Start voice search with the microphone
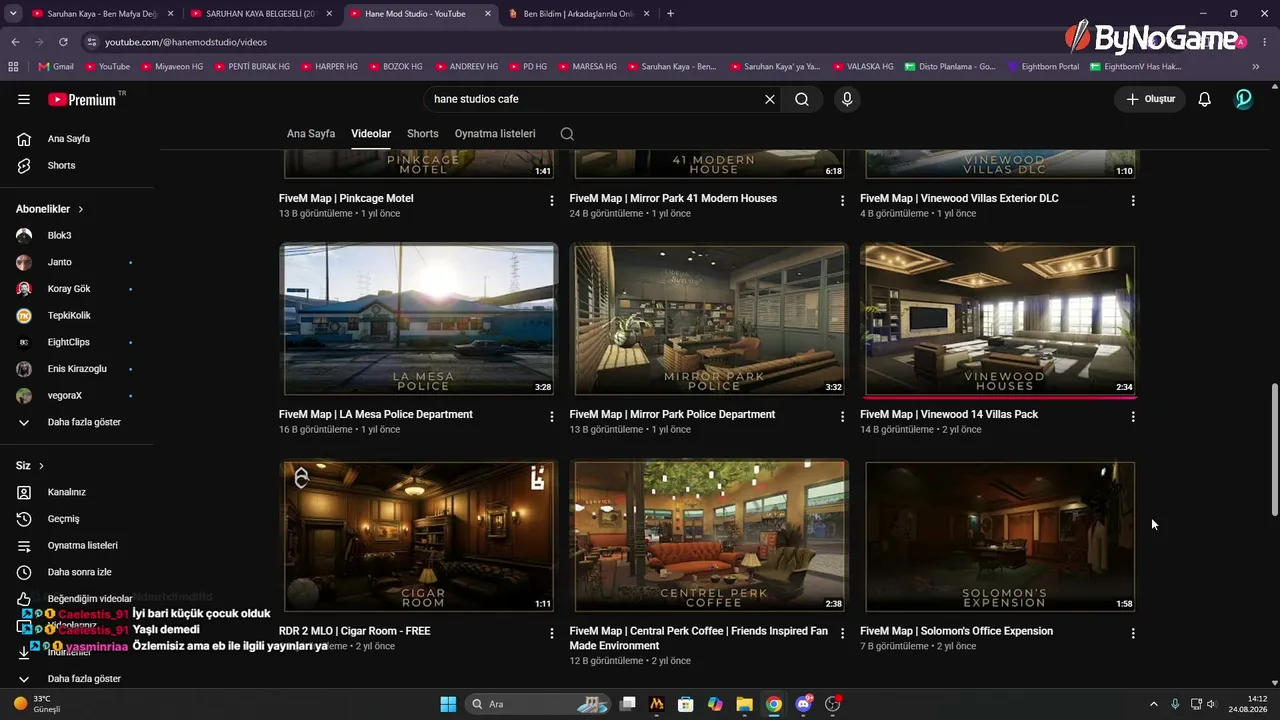Viewport: 1280px width, 720px height. point(847,99)
